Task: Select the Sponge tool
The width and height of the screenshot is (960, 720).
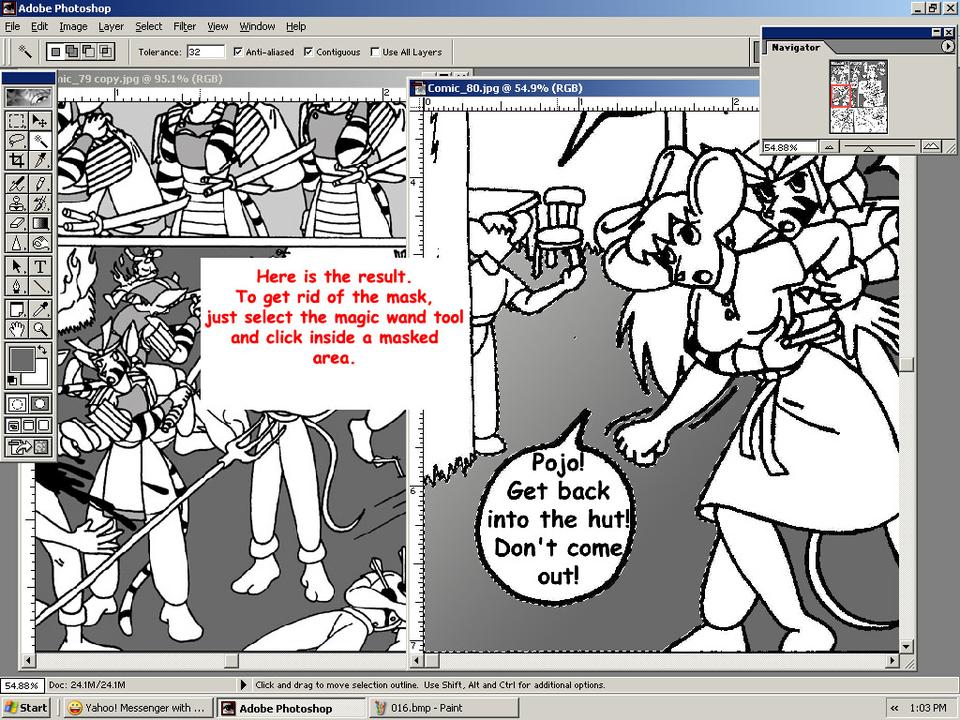Action: [40, 243]
